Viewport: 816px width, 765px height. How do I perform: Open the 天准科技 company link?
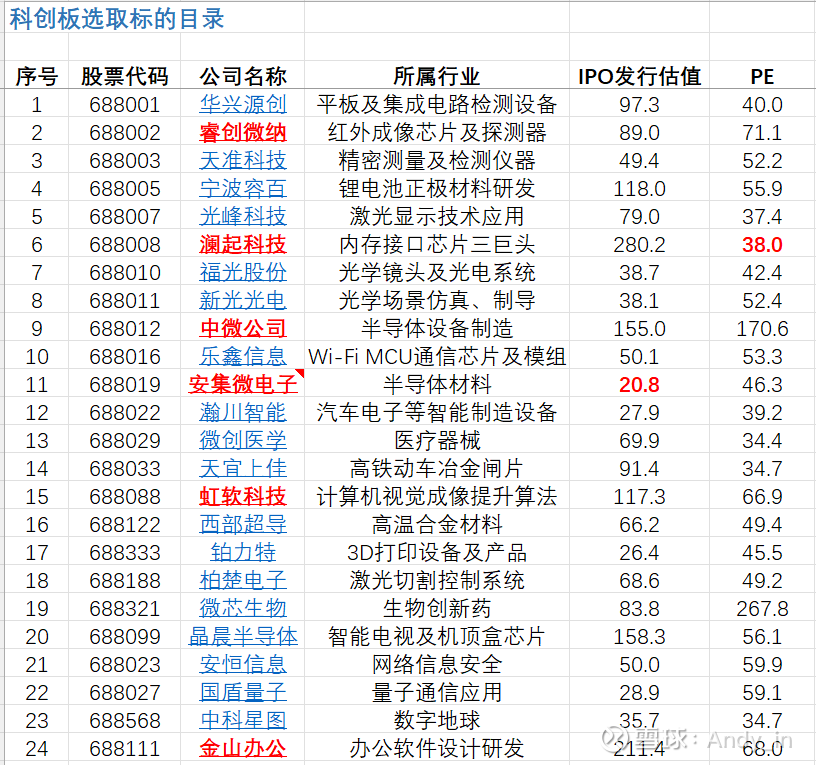[x=243, y=160]
